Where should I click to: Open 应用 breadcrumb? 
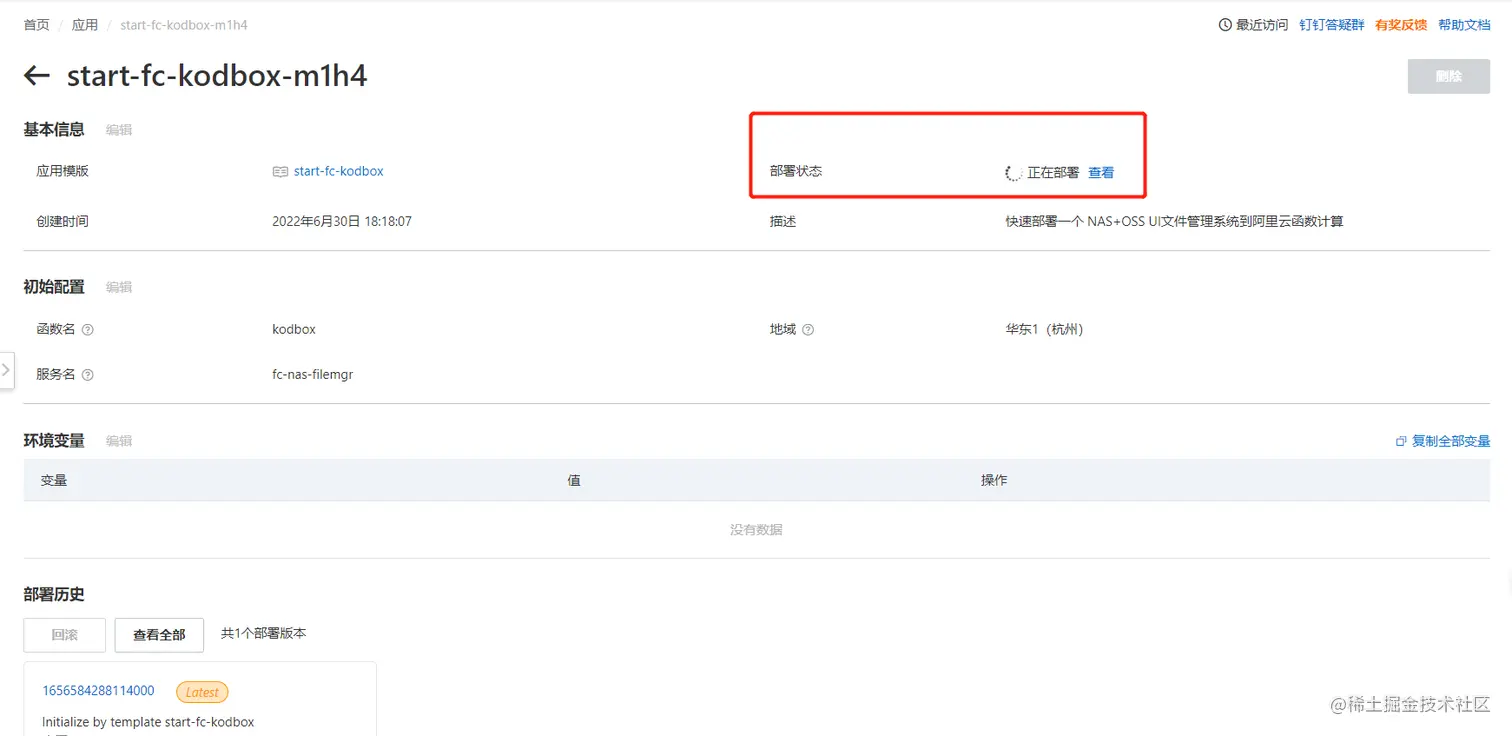pos(85,25)
